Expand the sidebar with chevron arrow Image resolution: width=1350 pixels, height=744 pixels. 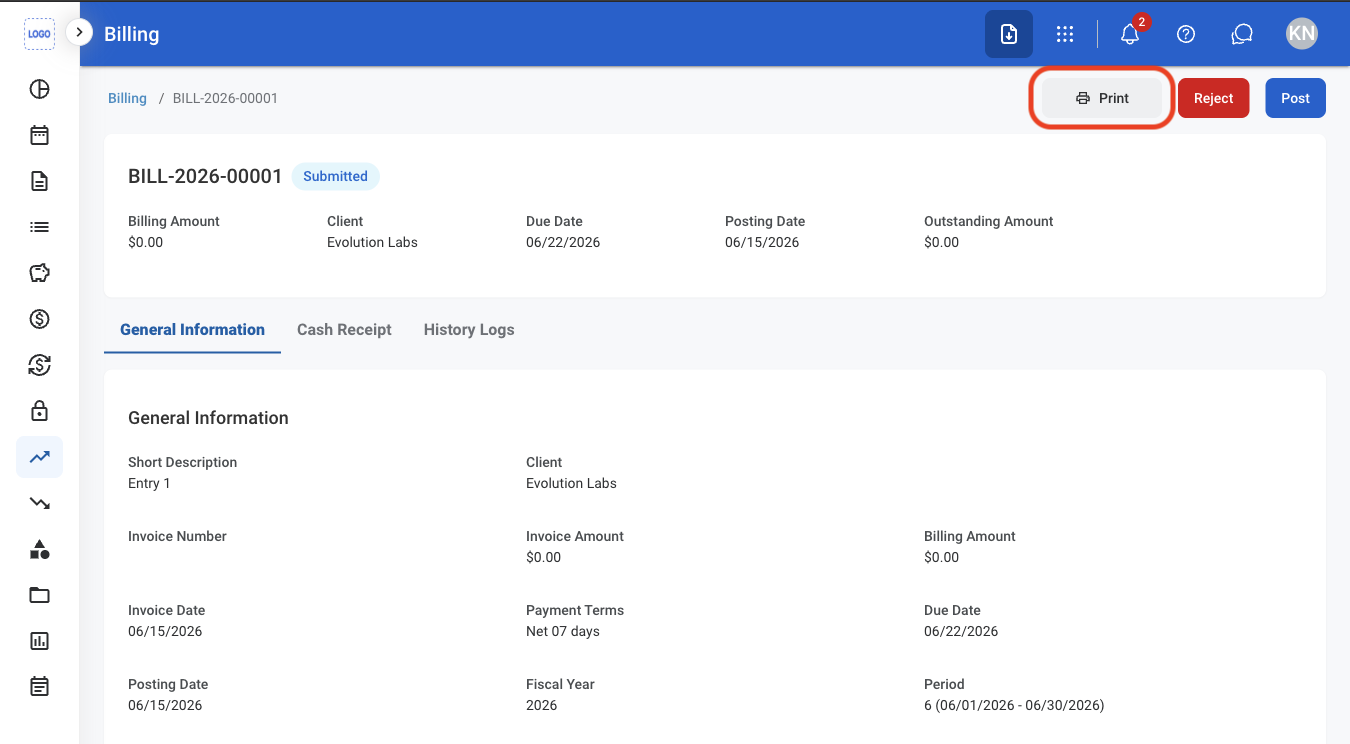pos(79,33)
